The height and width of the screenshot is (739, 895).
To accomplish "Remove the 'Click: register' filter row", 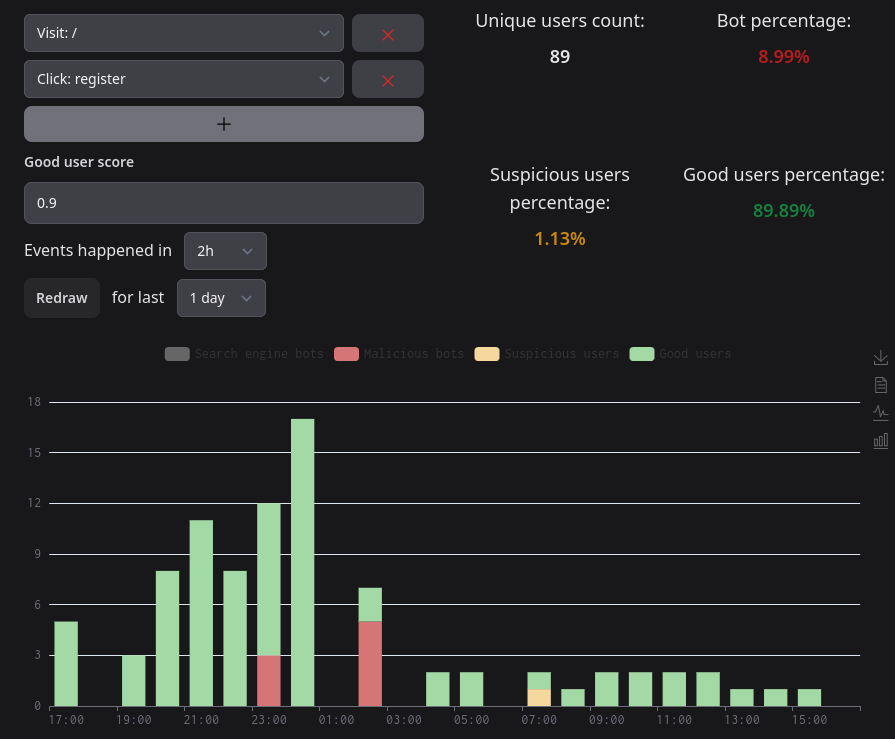I will 388,79.
